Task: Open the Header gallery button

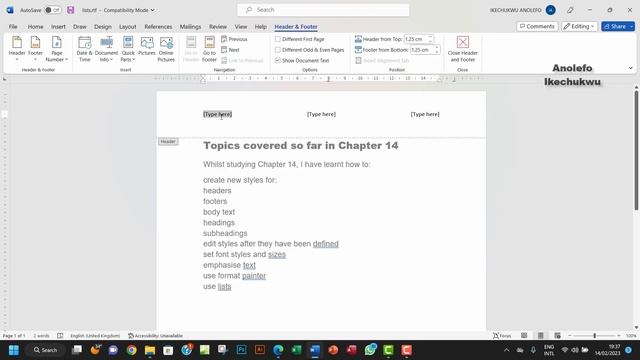Action: (17, 49)
